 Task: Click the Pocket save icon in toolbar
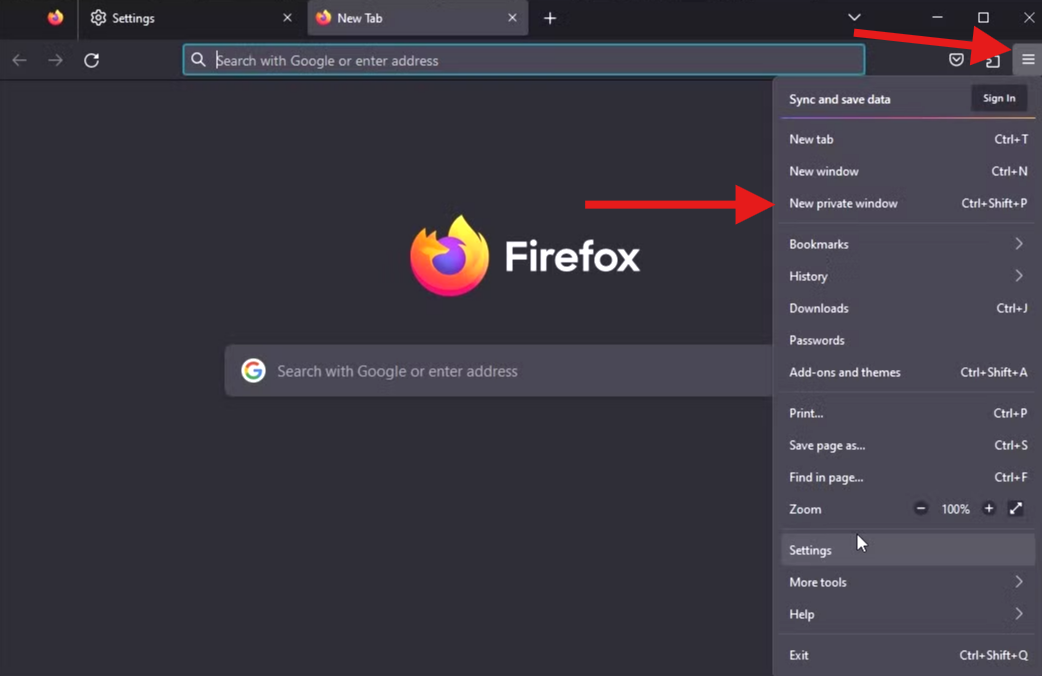coord(956,60)
